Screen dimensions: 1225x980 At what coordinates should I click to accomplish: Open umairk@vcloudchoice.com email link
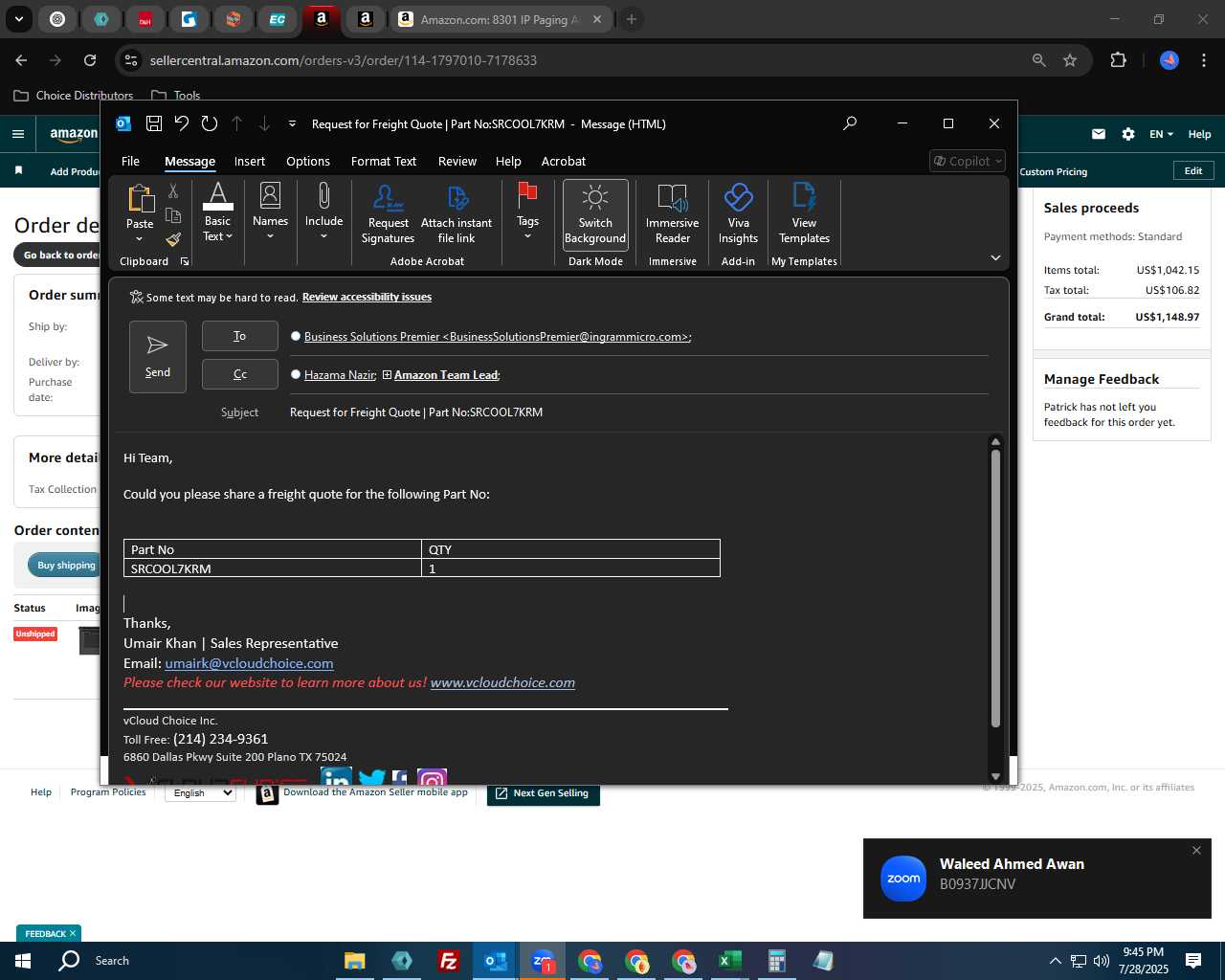pyautogui.click(x=249, y=663)
